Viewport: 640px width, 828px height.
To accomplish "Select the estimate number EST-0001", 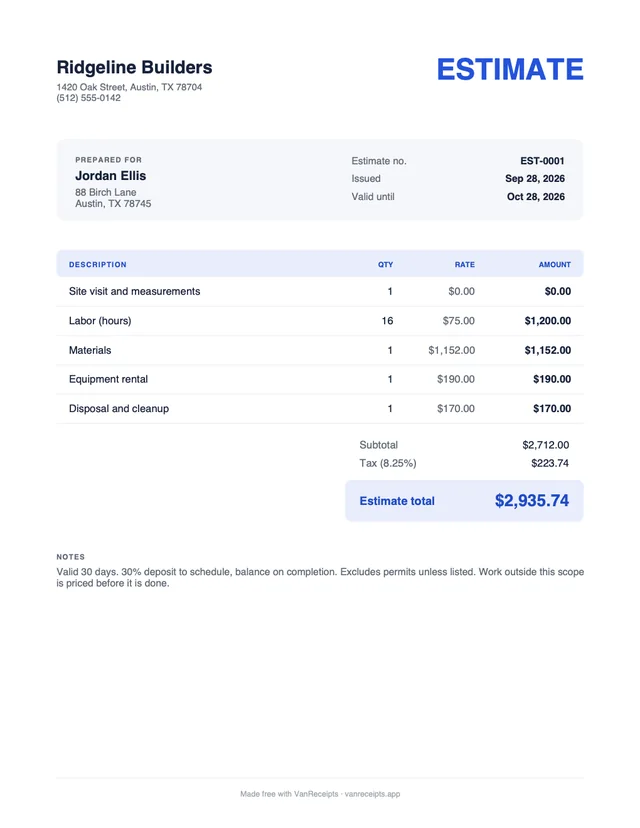I will (542, 161).
